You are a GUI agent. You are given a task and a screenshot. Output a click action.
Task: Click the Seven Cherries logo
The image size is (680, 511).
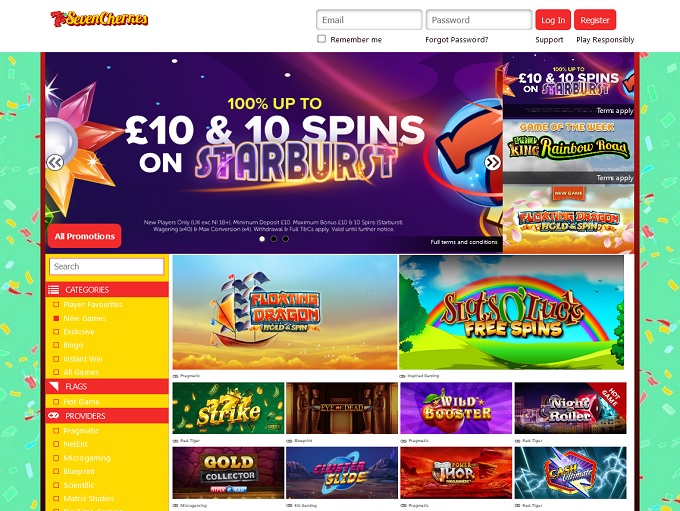[99, 19]
